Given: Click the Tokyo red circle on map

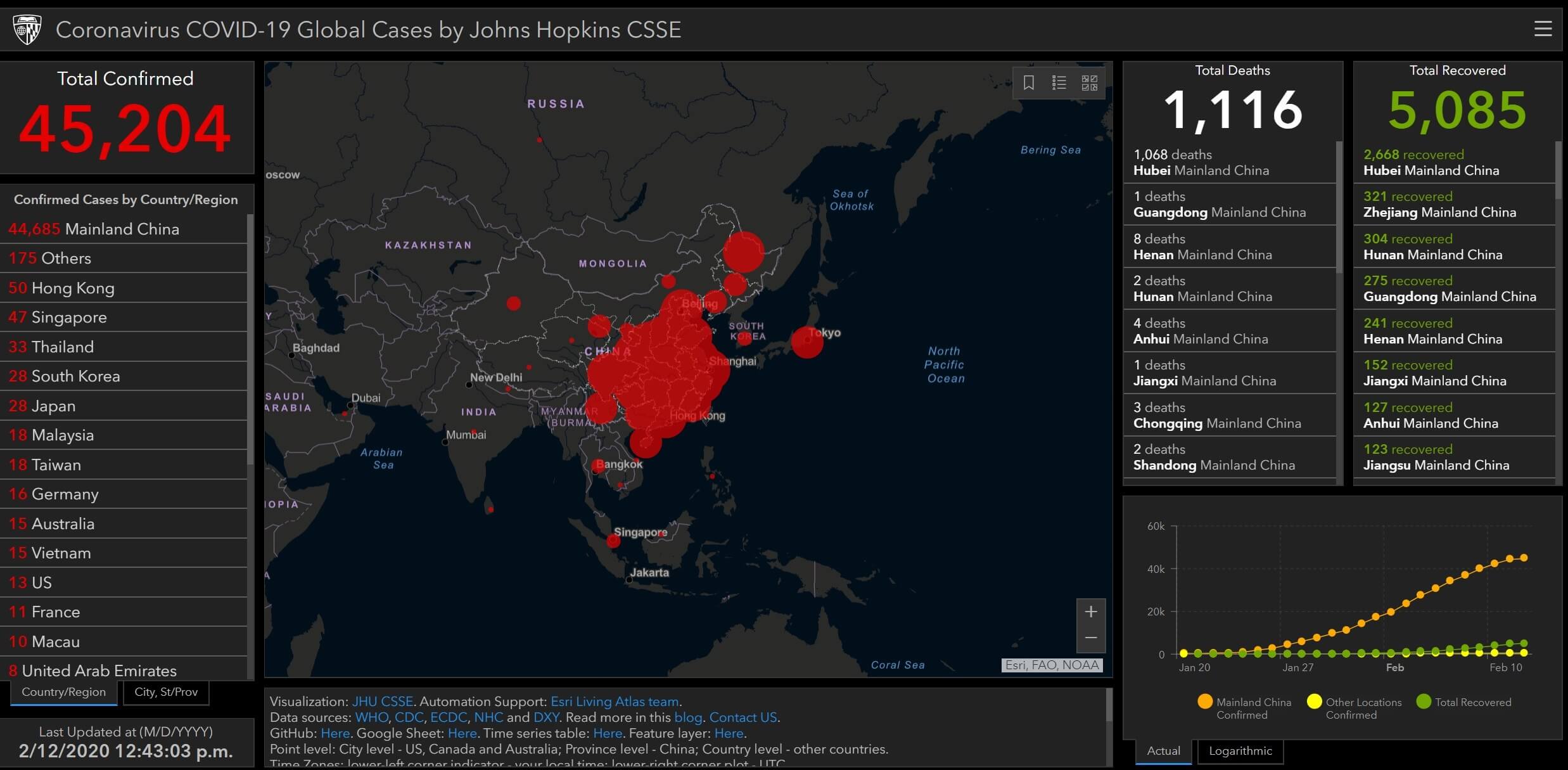Looking at the screenshot, I should [x=806, y=342].
